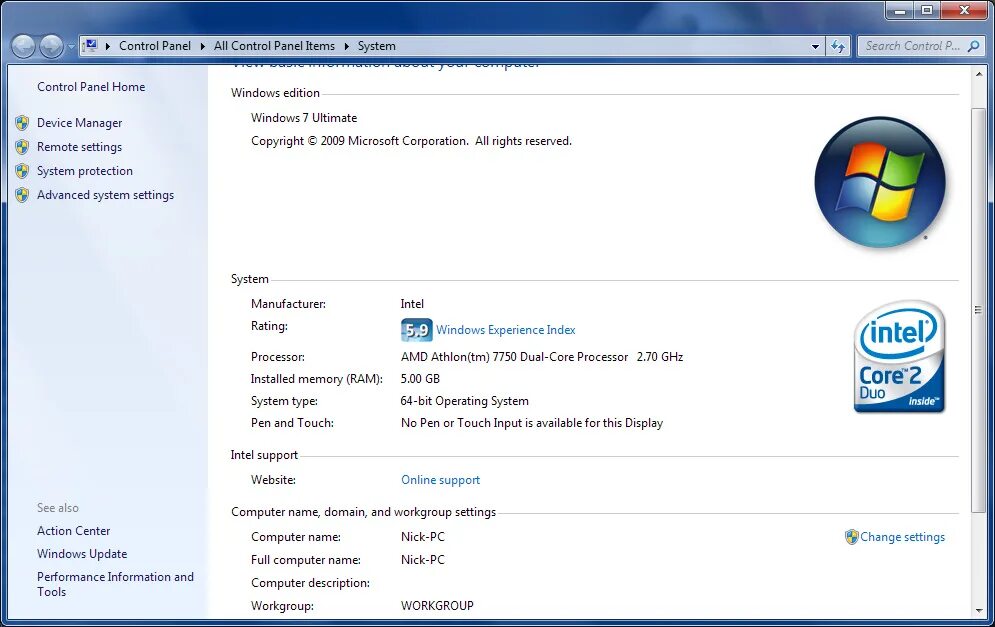This screenshot has width=995, height=627.
Task: Click the magnifier search icon
Action: coord(973,46)
